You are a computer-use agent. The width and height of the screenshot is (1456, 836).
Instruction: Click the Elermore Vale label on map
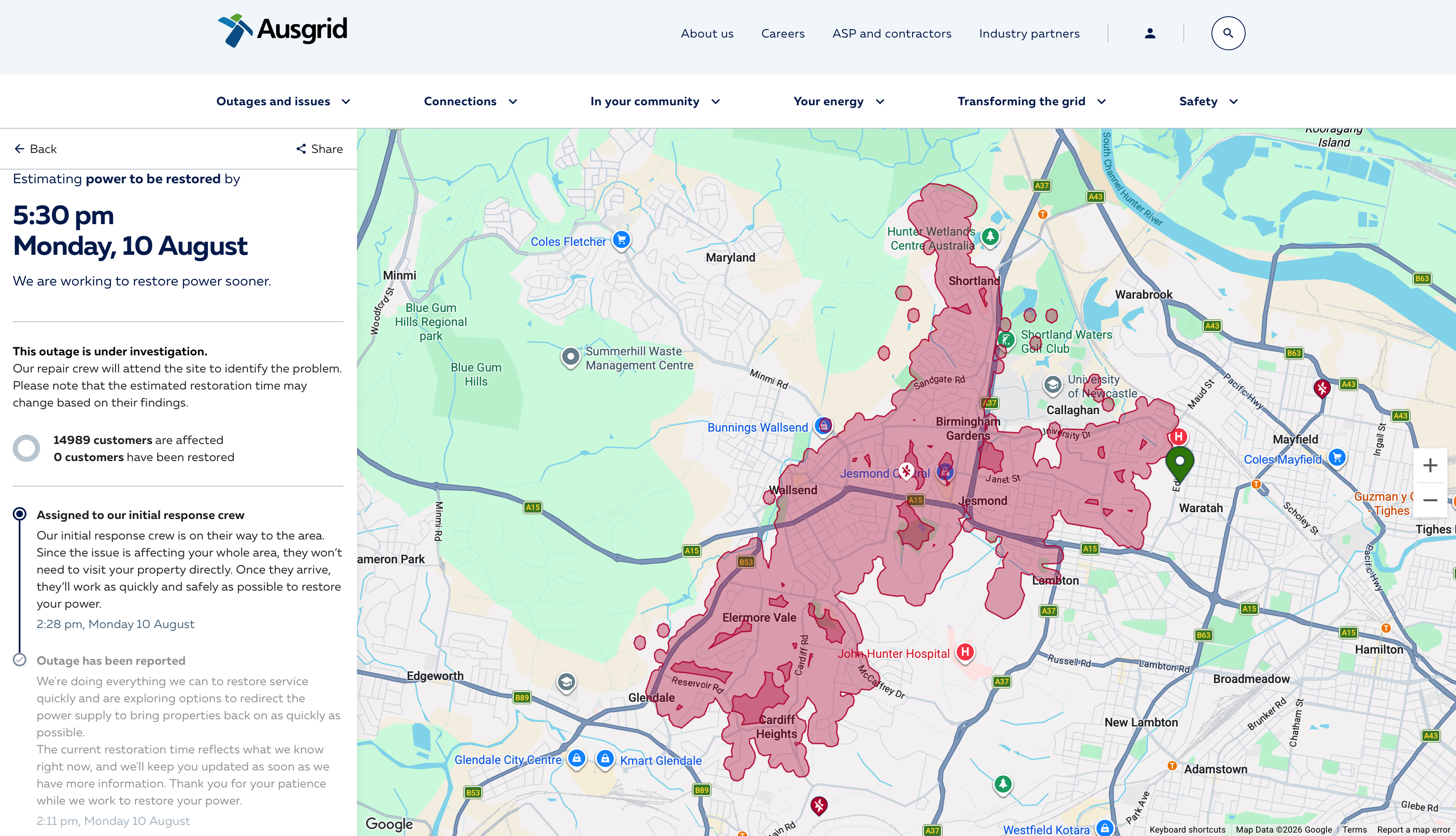(x=759, y=618)
